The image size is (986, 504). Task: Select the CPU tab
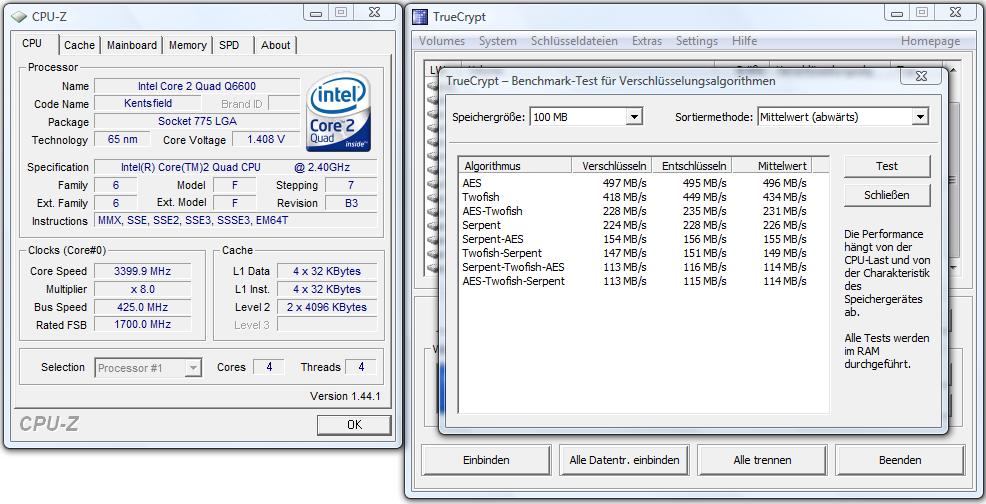click(32, 43)
